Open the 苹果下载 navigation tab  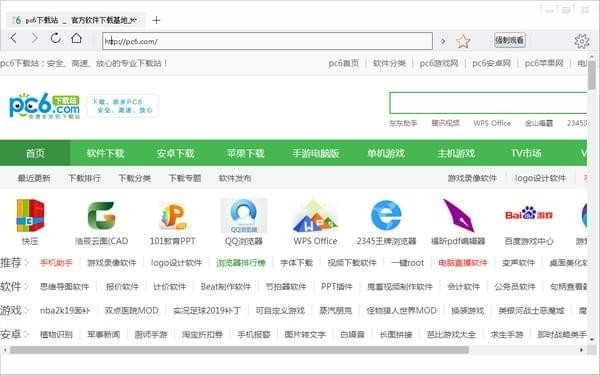(x=246, y=153)
